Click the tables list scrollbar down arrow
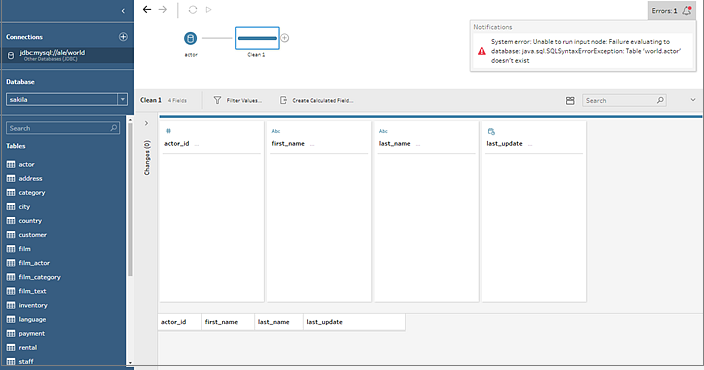 (x=130, y=363)
